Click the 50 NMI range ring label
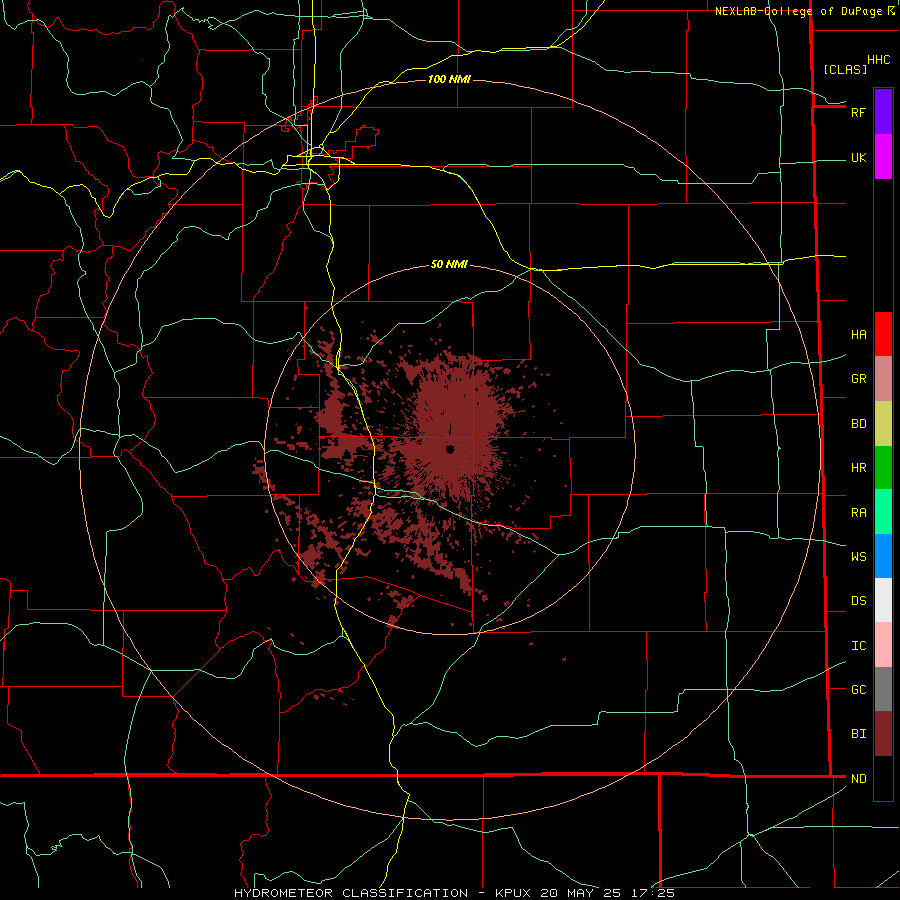The image size is (900, 900). click(x=449, y=265)
